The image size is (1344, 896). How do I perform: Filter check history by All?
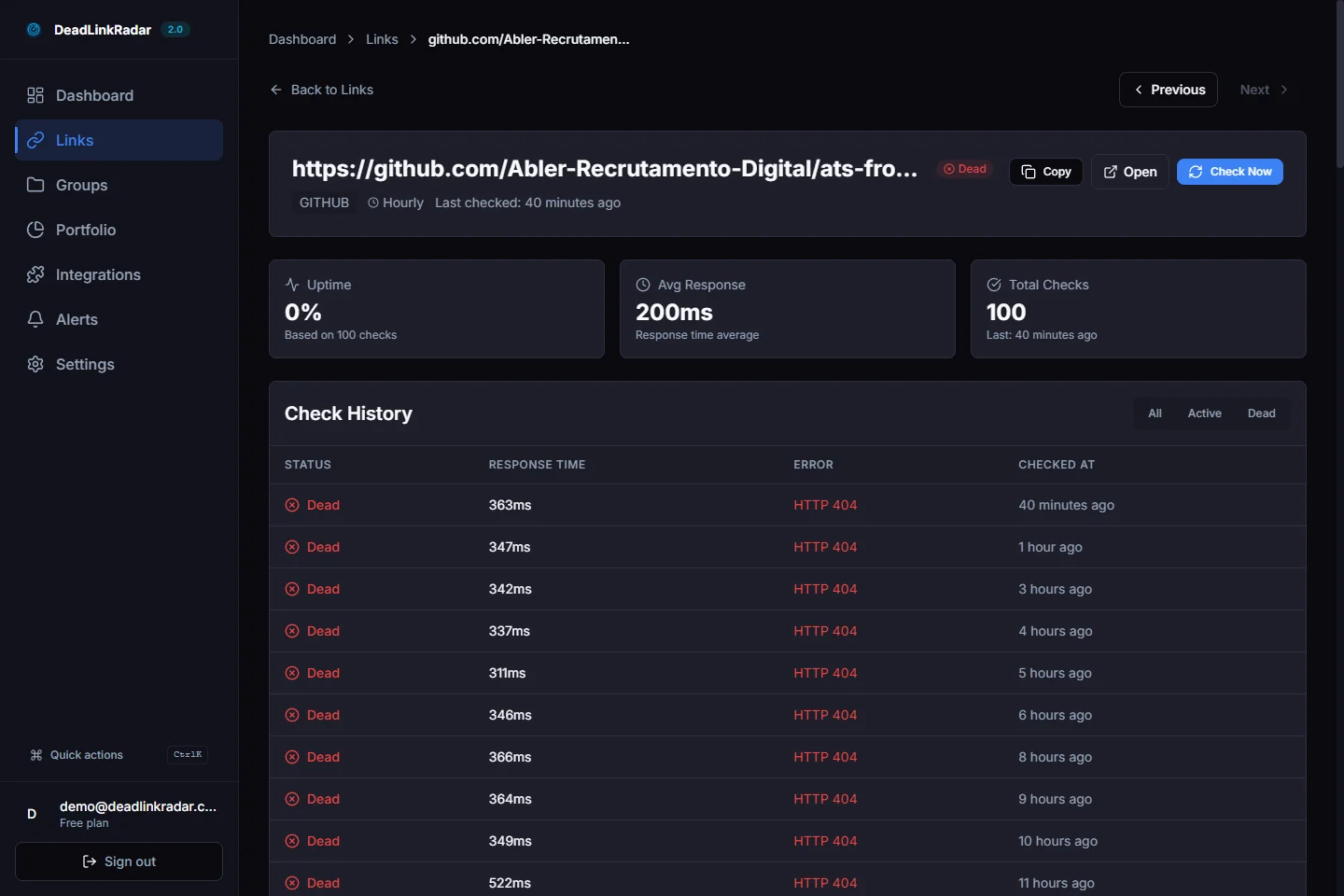[x=1155, y=413]
